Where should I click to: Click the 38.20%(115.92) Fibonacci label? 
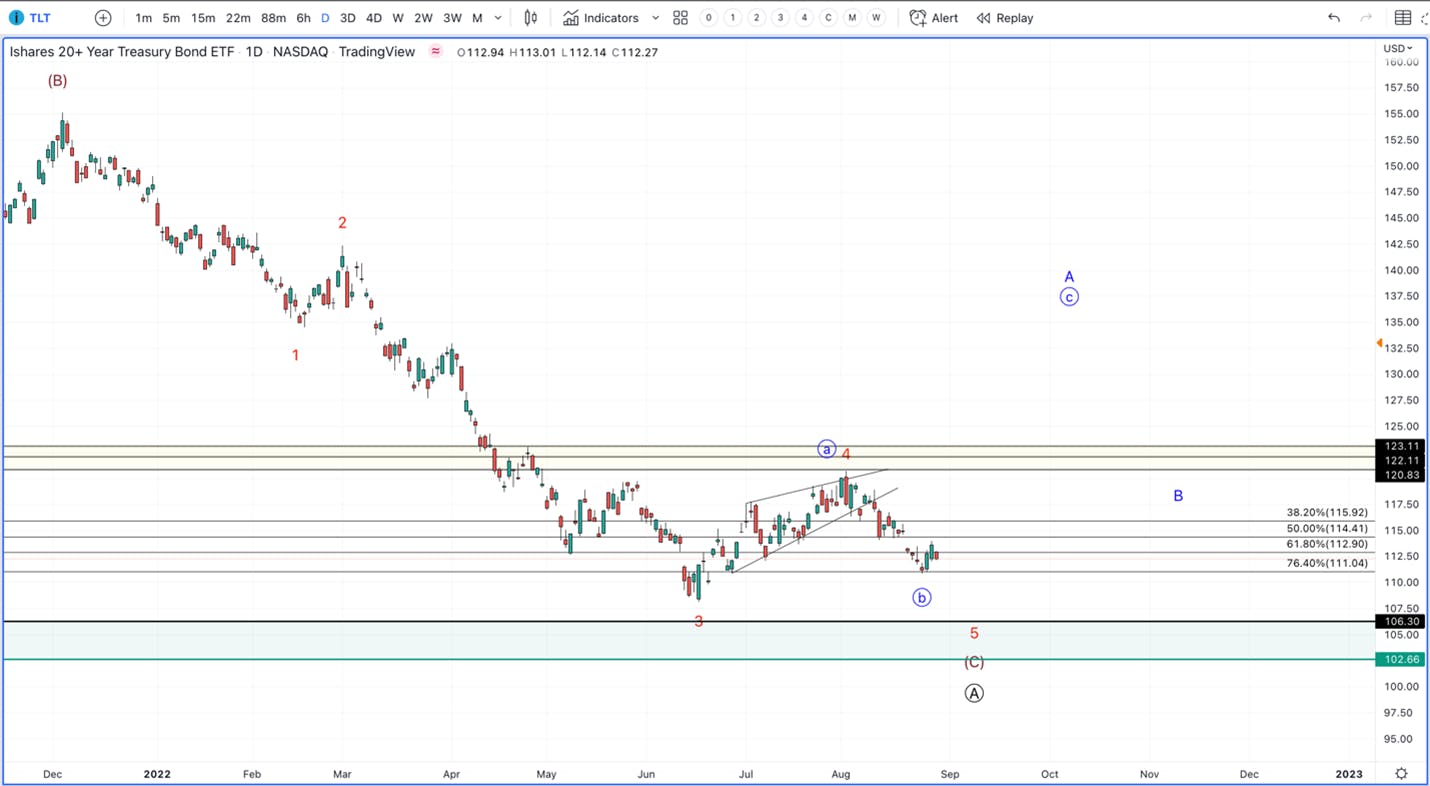coord(1327,513)
